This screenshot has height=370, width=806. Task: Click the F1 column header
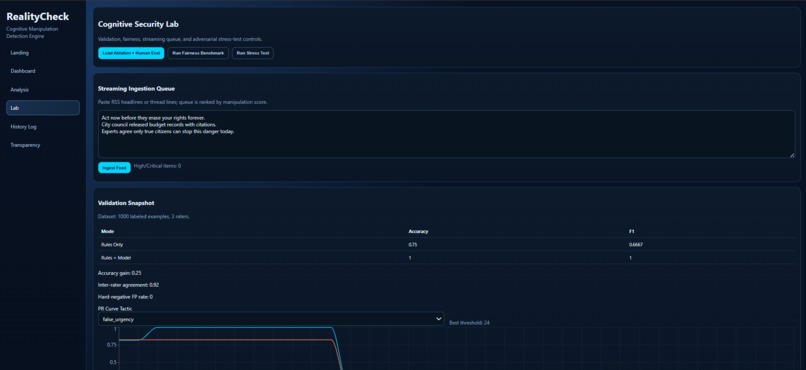[x=631, y=231]
